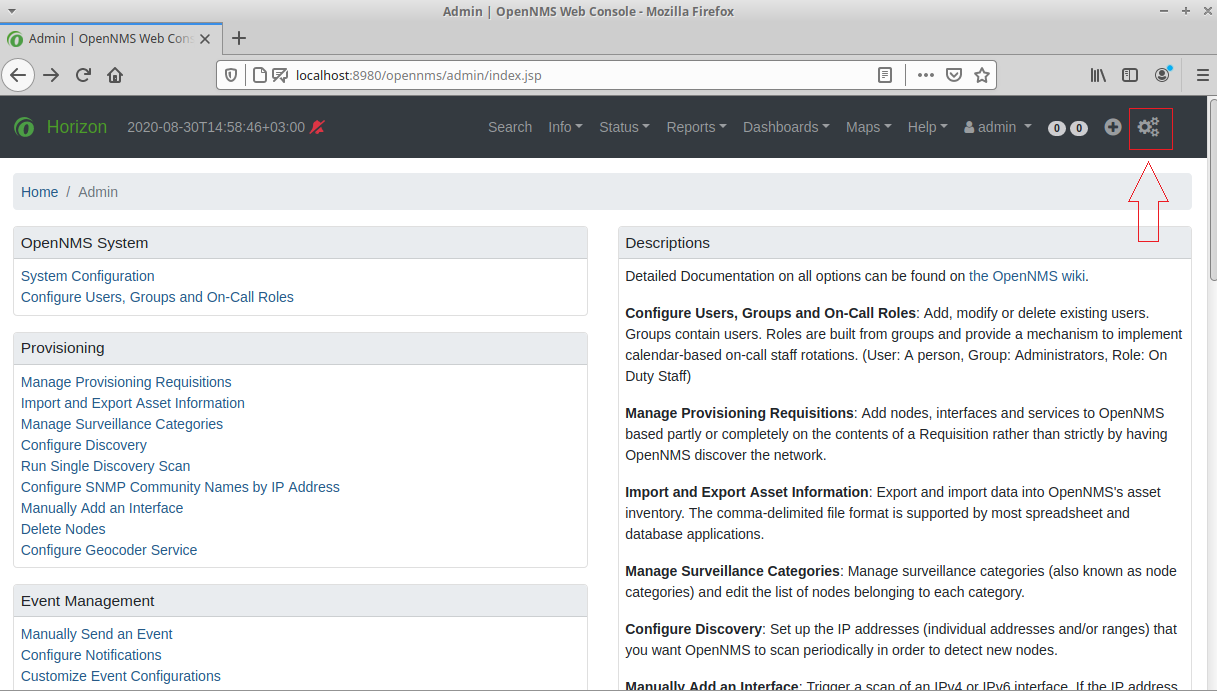The width and height of the screenshot is (1218, 691).
Task: Open Import and Export Asset Information
Action: pyautogui.click(x=133, y=403)
